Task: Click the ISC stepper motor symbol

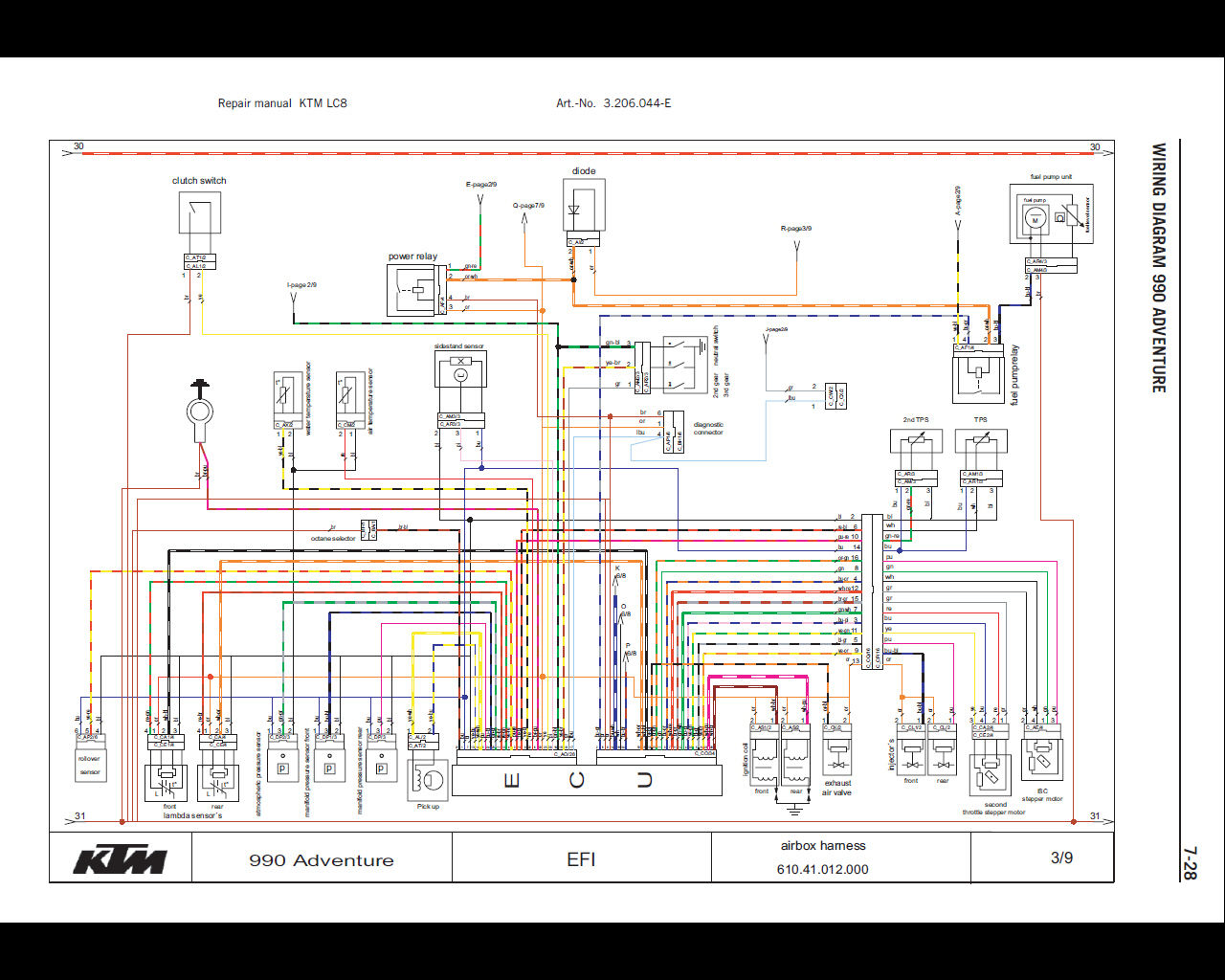Action: (x=1041, y=758)
